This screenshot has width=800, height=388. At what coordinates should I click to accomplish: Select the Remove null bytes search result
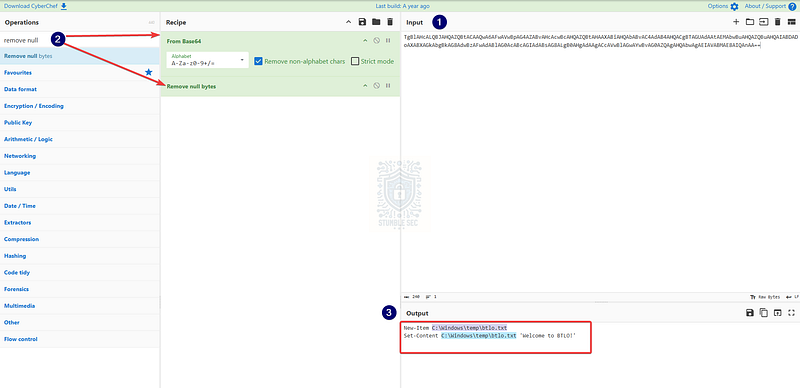[80, 56]
